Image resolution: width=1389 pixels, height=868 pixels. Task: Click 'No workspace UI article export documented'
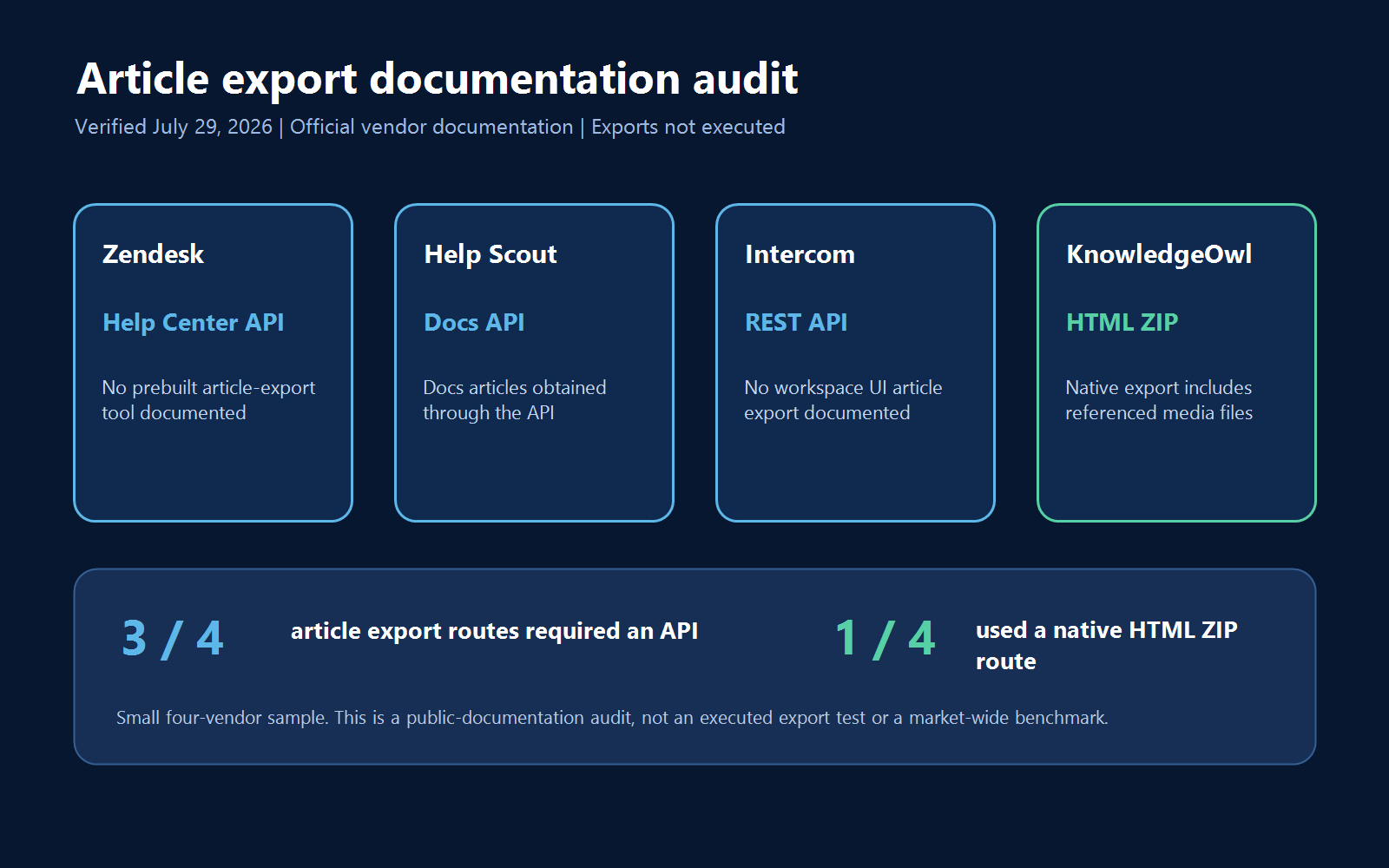point(843,400)
